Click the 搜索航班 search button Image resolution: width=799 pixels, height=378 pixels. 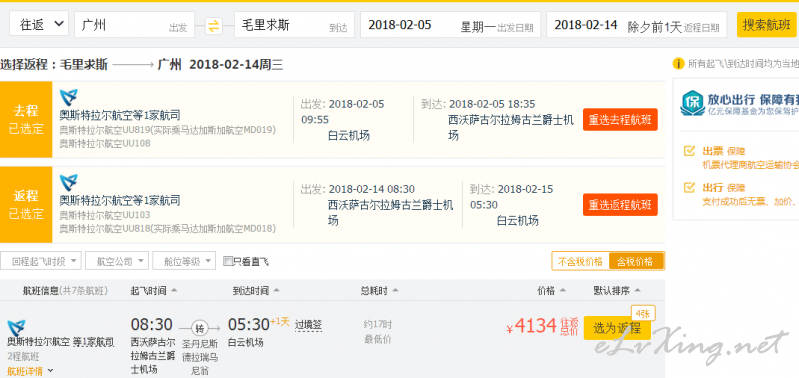coord(766,25)
